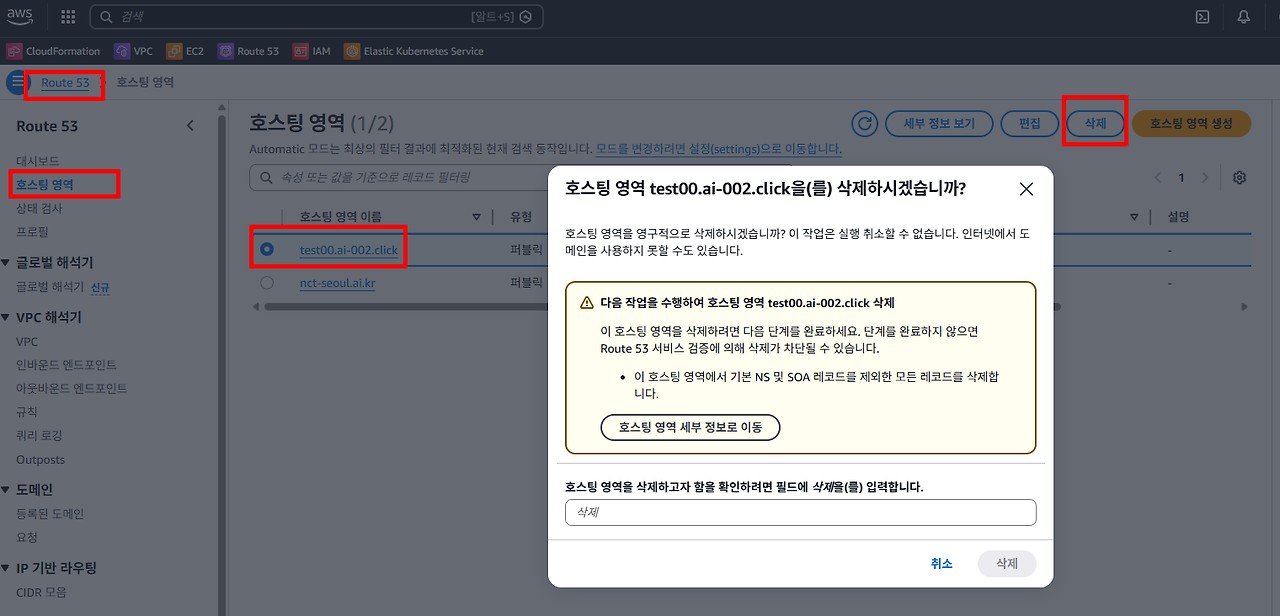Viewport: 1280px width, 616px height.
Task: Open the CloudShell terminal icon
Action: pos(1202,16)
